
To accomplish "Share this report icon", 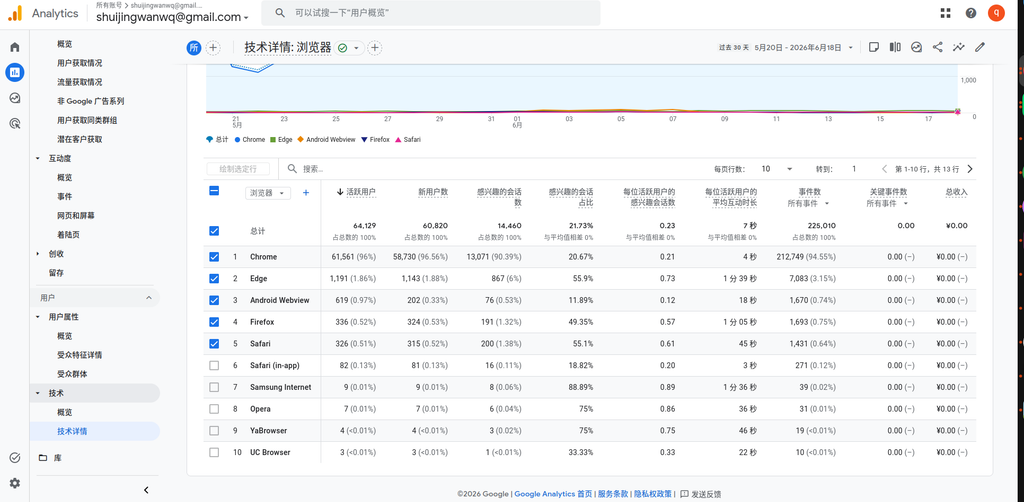I will 937,47.
